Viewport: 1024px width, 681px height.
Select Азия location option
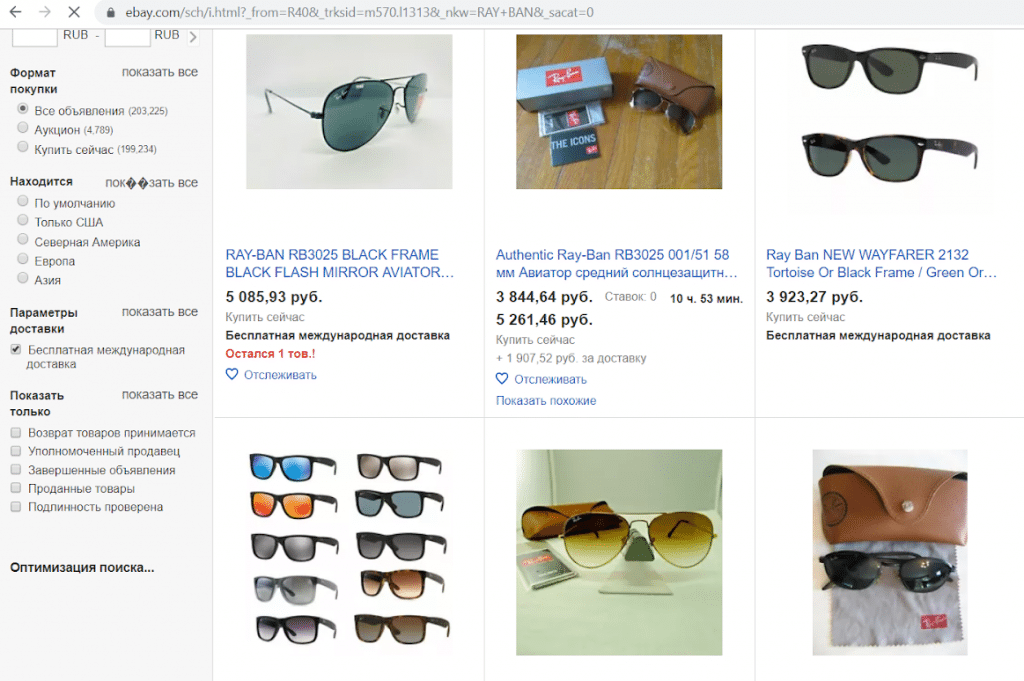click(23, 277)
